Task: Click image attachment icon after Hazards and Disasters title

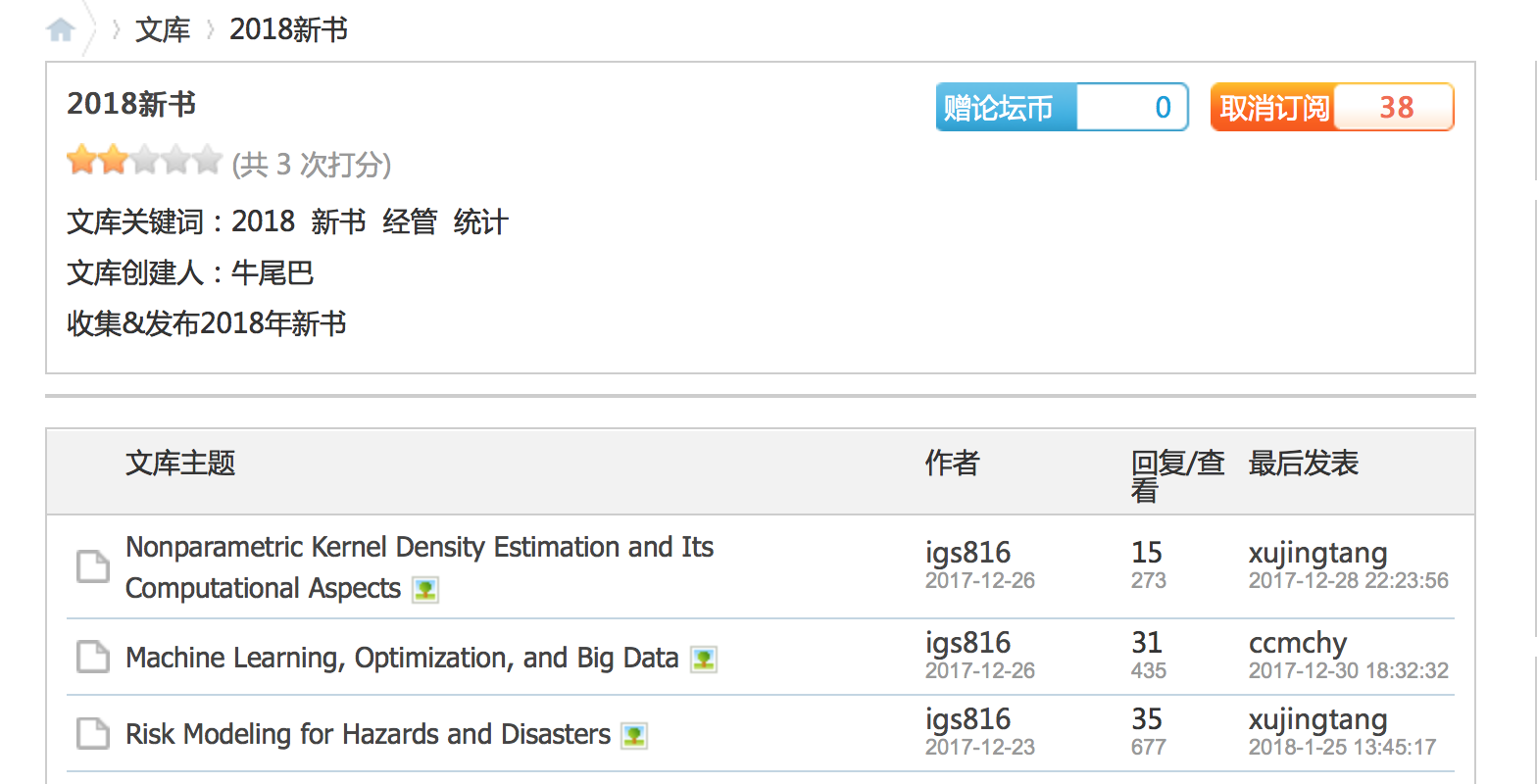Action: click(634, 735)
